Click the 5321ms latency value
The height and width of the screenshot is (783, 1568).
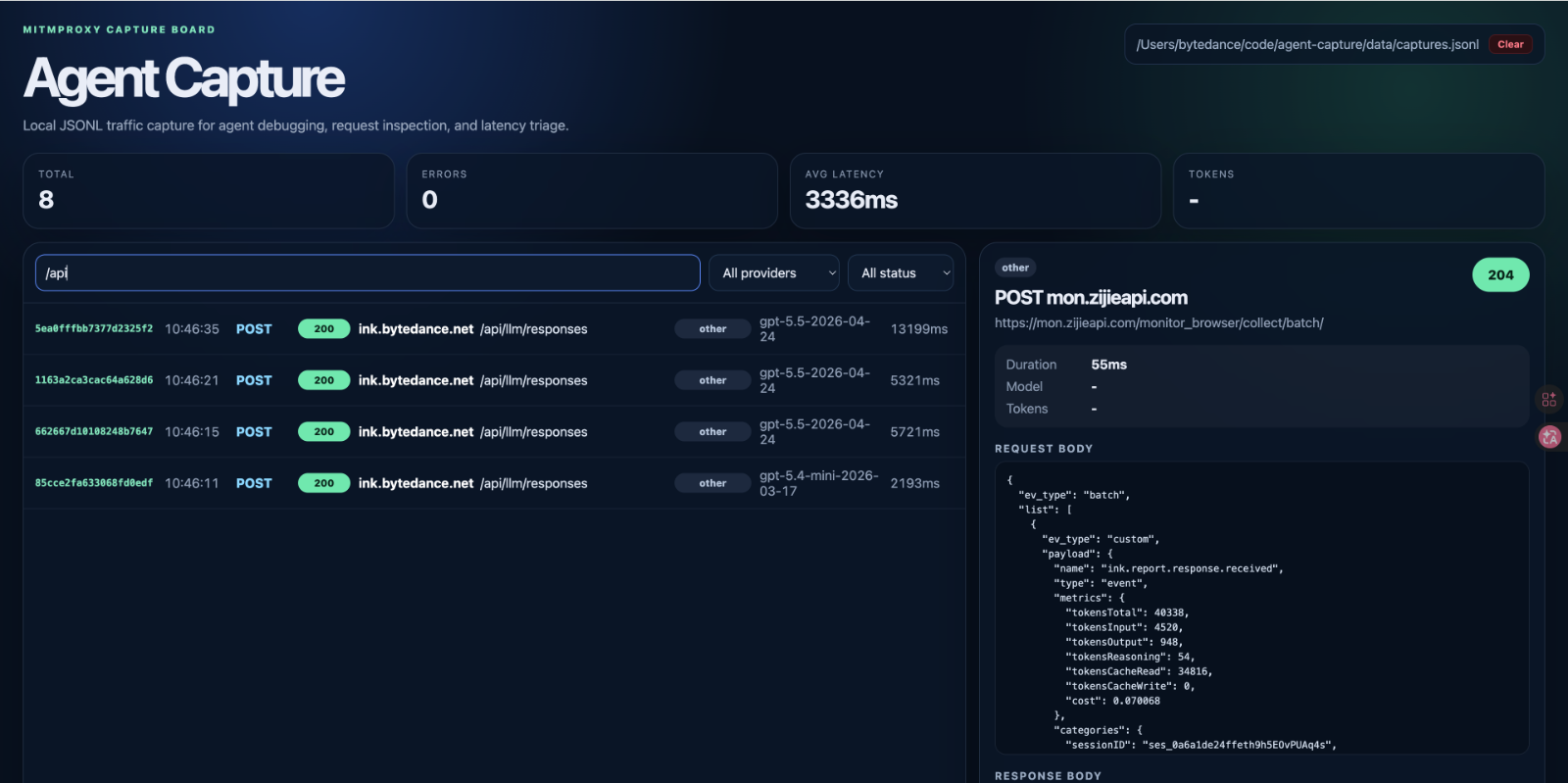coord(915,380)
